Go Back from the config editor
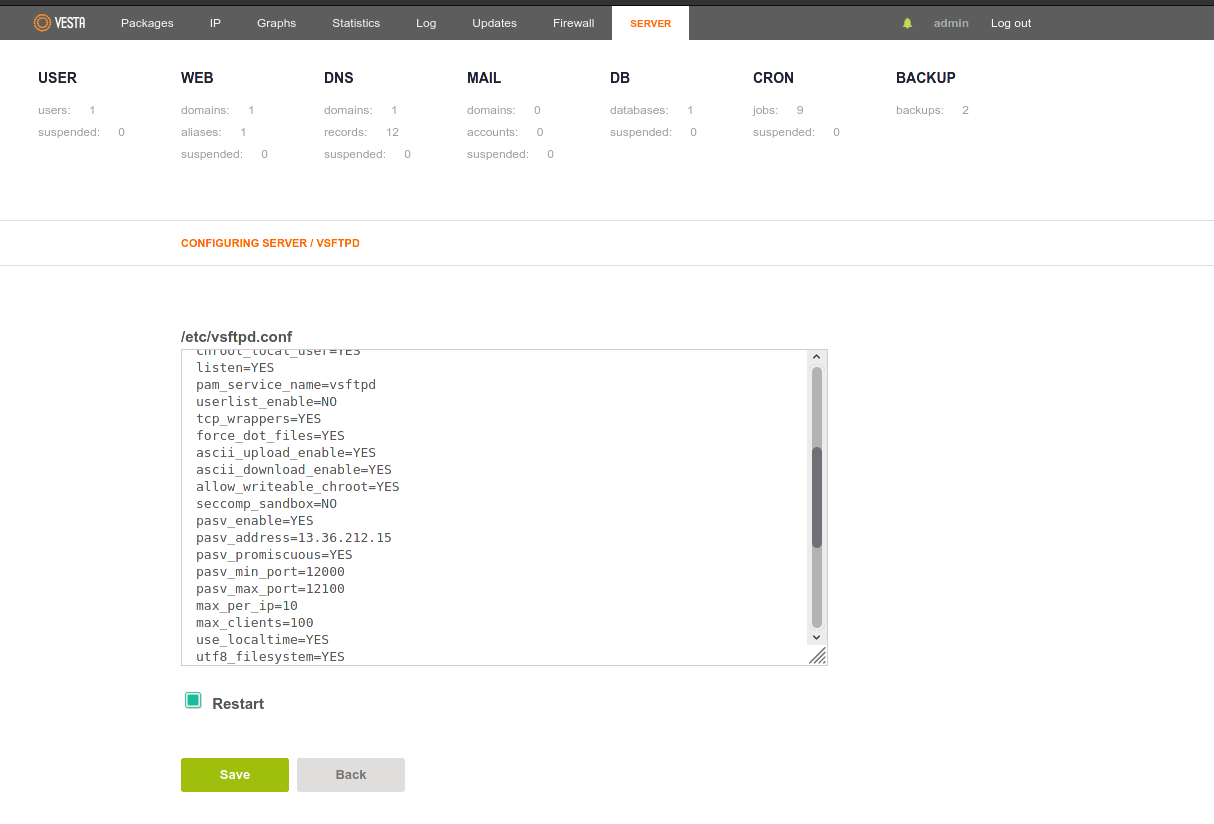The width and height of the screenshot is (1214, 824). [350, 774]
